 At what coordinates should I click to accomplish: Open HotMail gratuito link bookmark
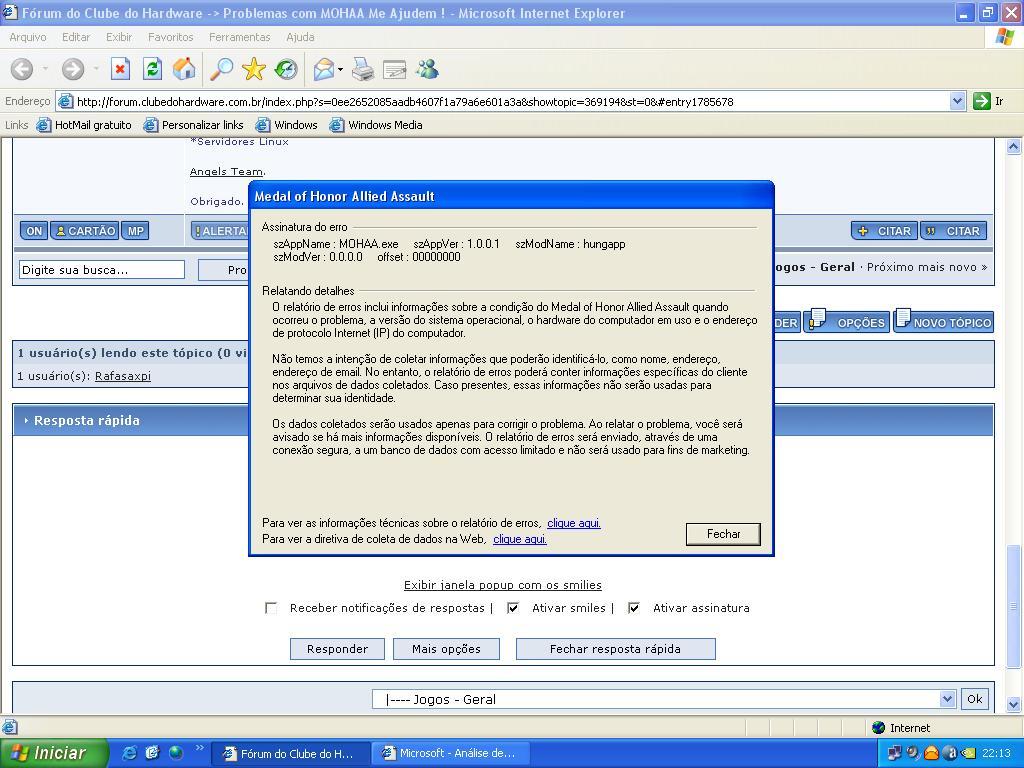click(85, 125)
